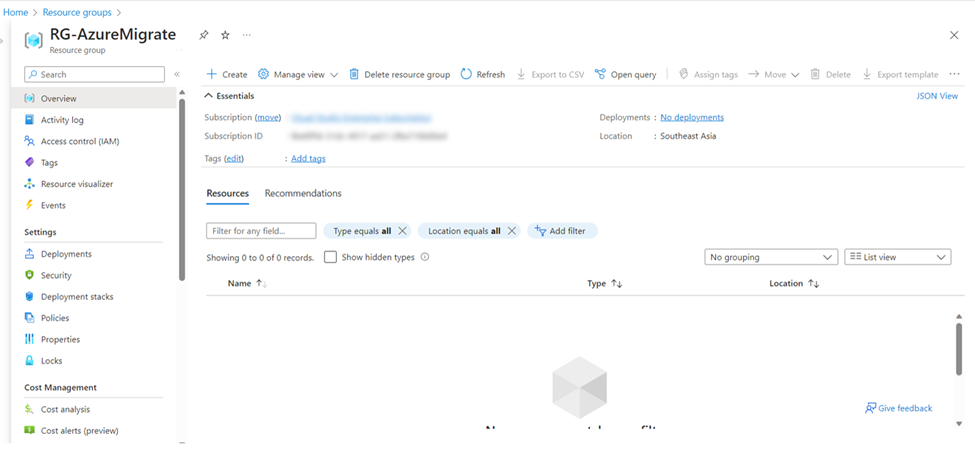
Task: Sort by Name column
Action: click(247, 284)
